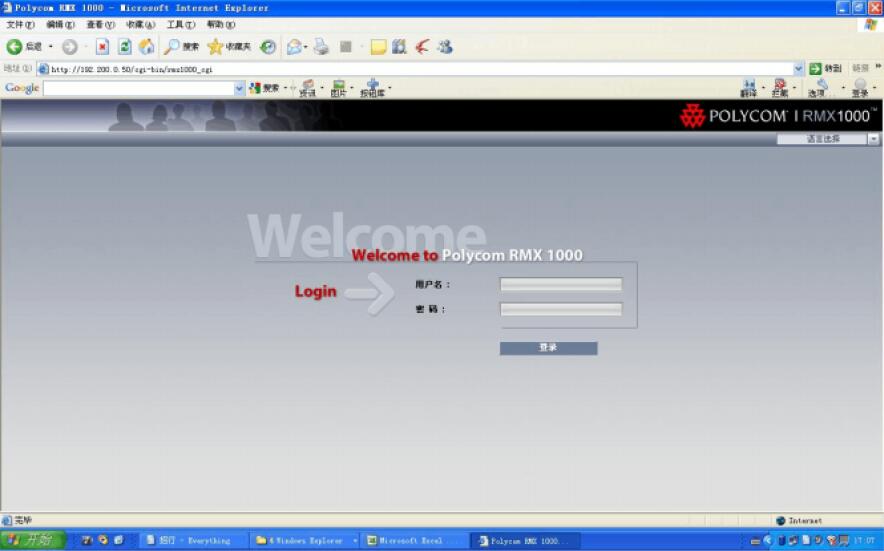Open the Windows Start menu
Viewport: 884px width, 551px height.
tap(33, 541)
